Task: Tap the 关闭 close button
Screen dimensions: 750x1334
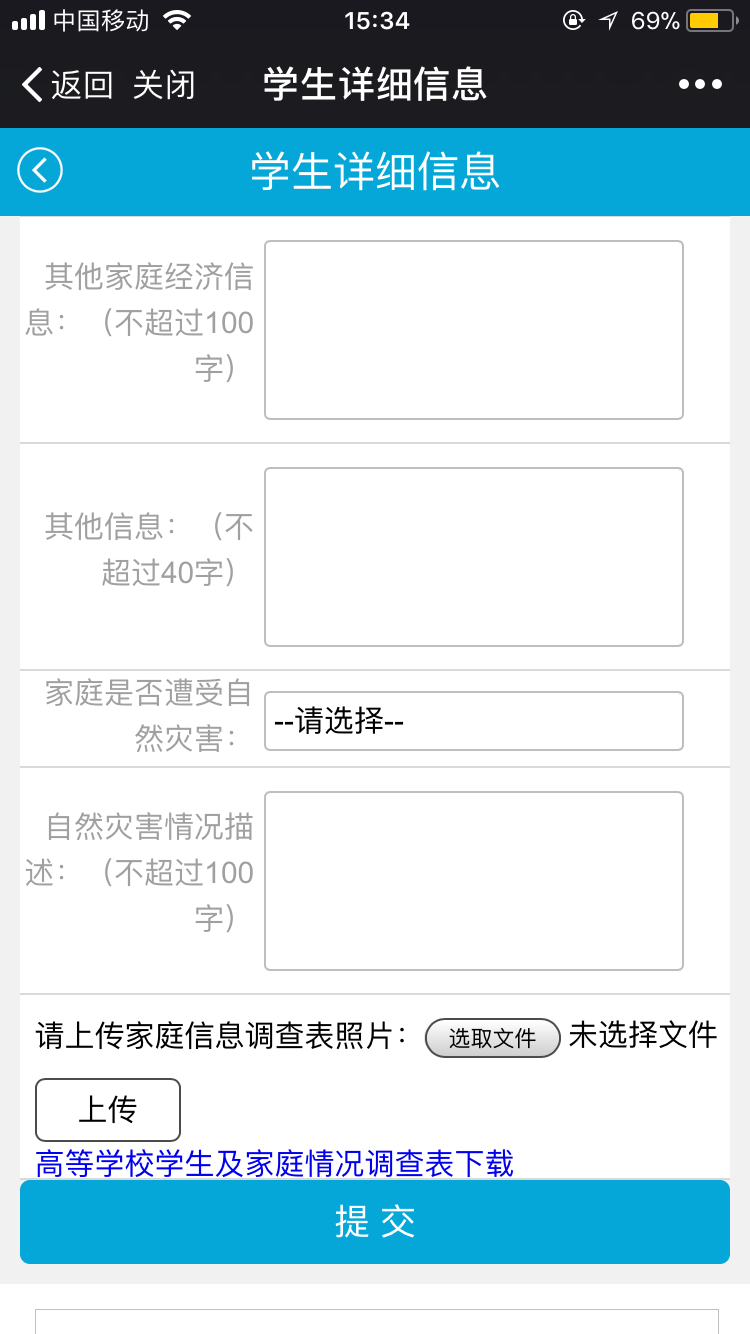Action: [x=164, y=85]
